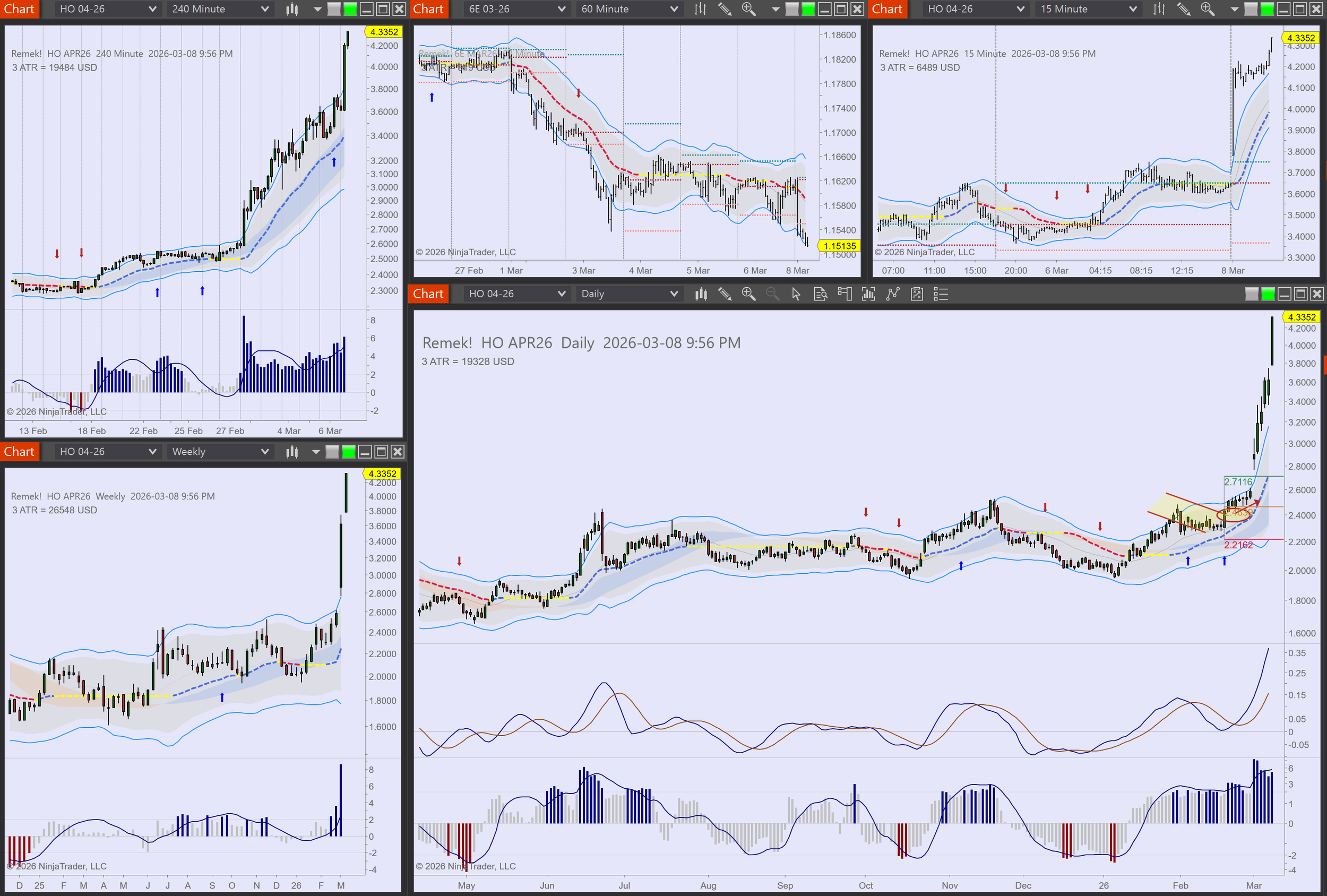Open drawing tools pencil in Daily chart

(x=725, y=294)
